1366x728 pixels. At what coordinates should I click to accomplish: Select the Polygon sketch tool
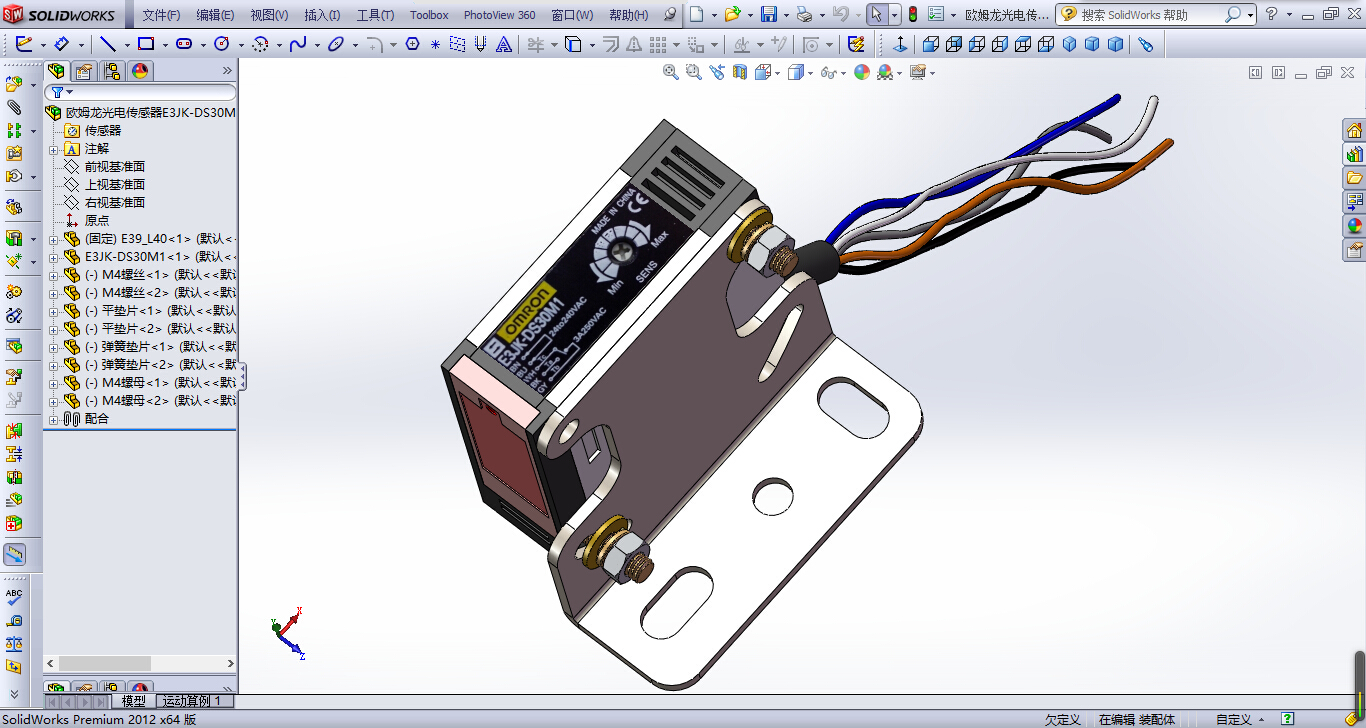[413, 44]
